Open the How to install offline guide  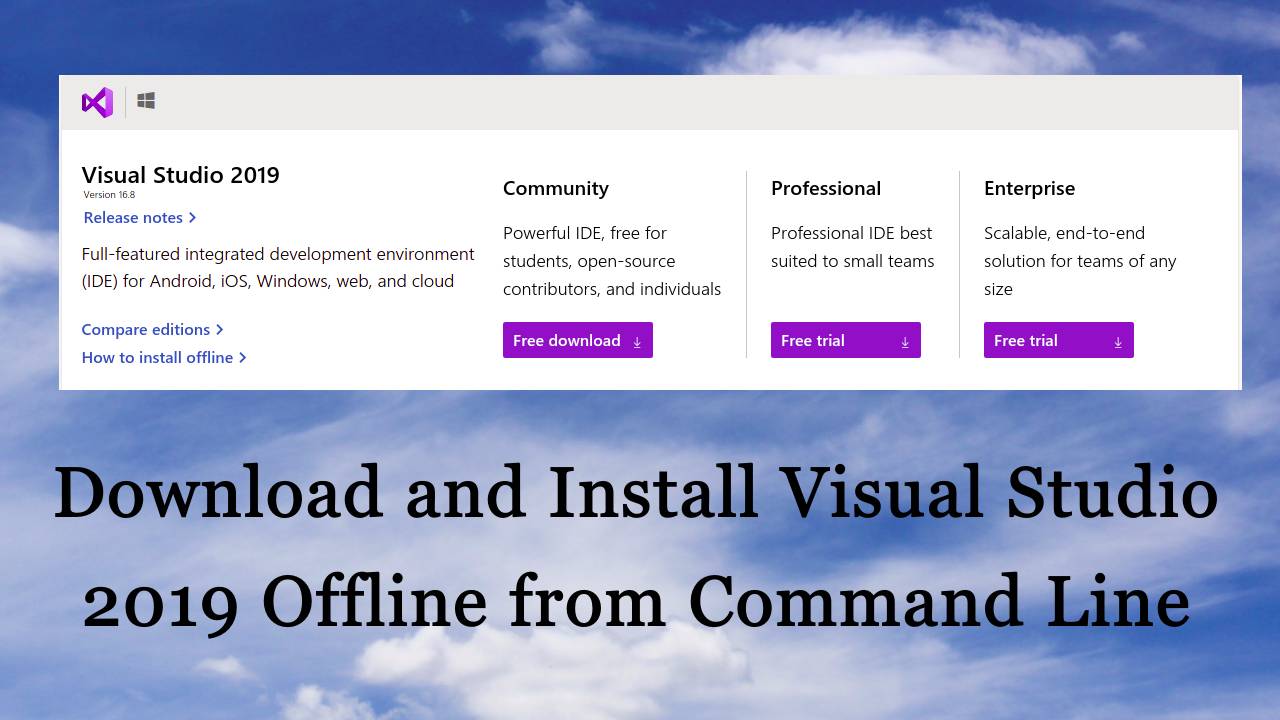click(x=156, y=357)
